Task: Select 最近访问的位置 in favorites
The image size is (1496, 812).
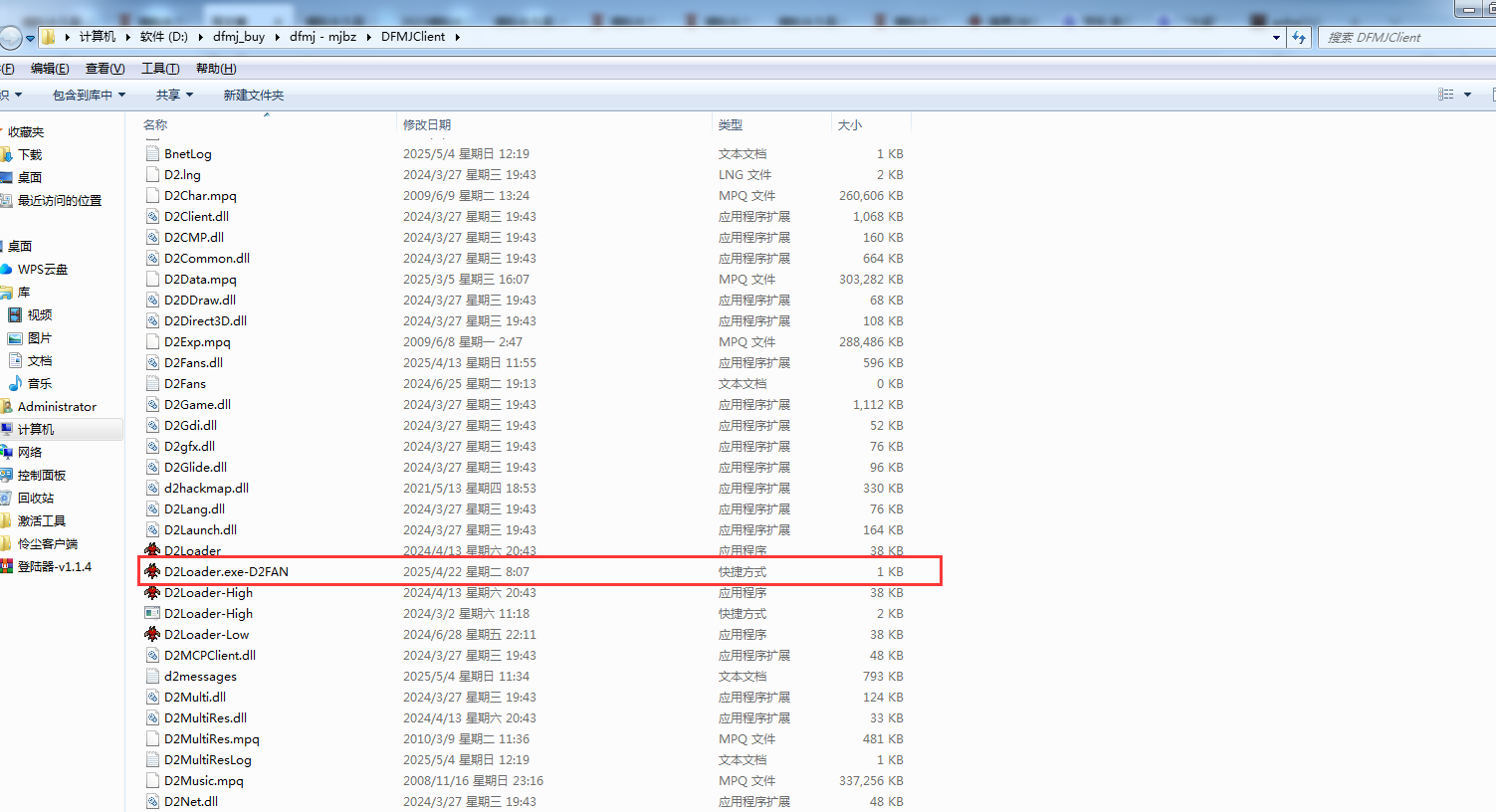Action: (59, 201)
